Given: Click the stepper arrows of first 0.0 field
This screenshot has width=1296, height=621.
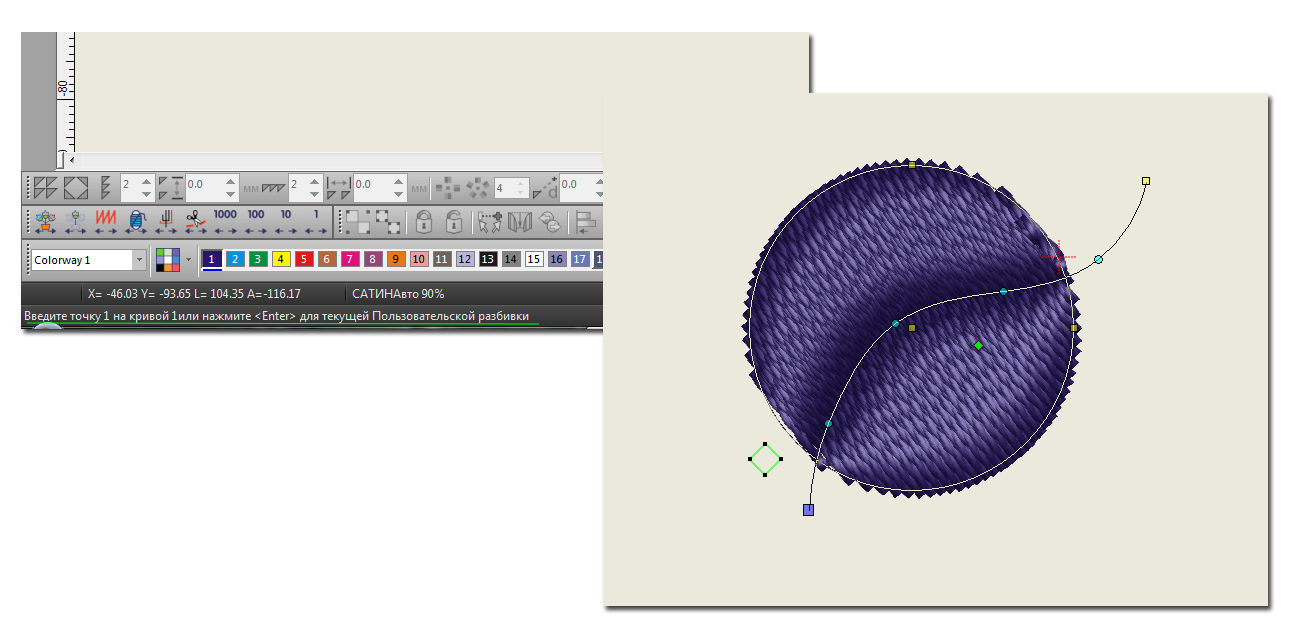Looking at the screenshot, I should (230, 187).
